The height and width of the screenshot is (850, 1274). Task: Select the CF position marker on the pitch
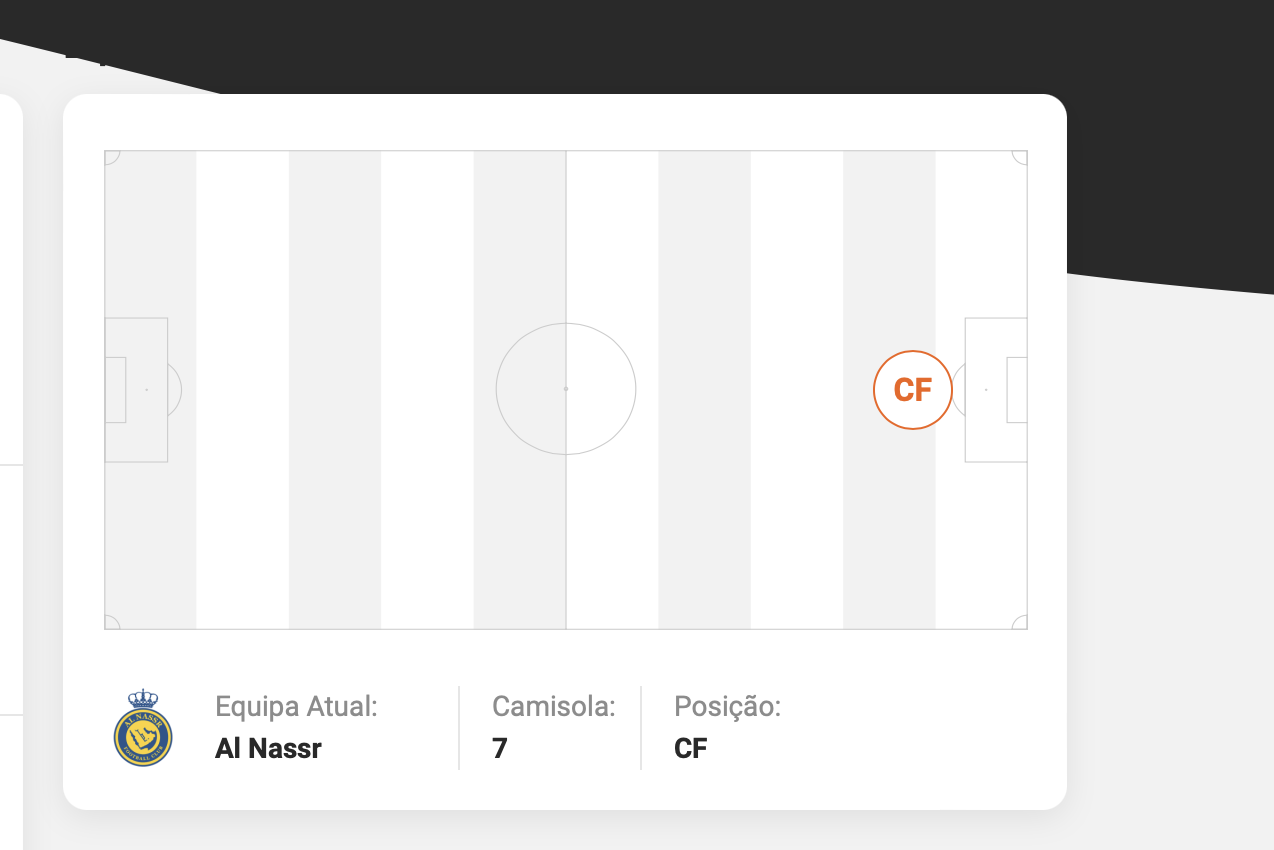click(913, 390)
